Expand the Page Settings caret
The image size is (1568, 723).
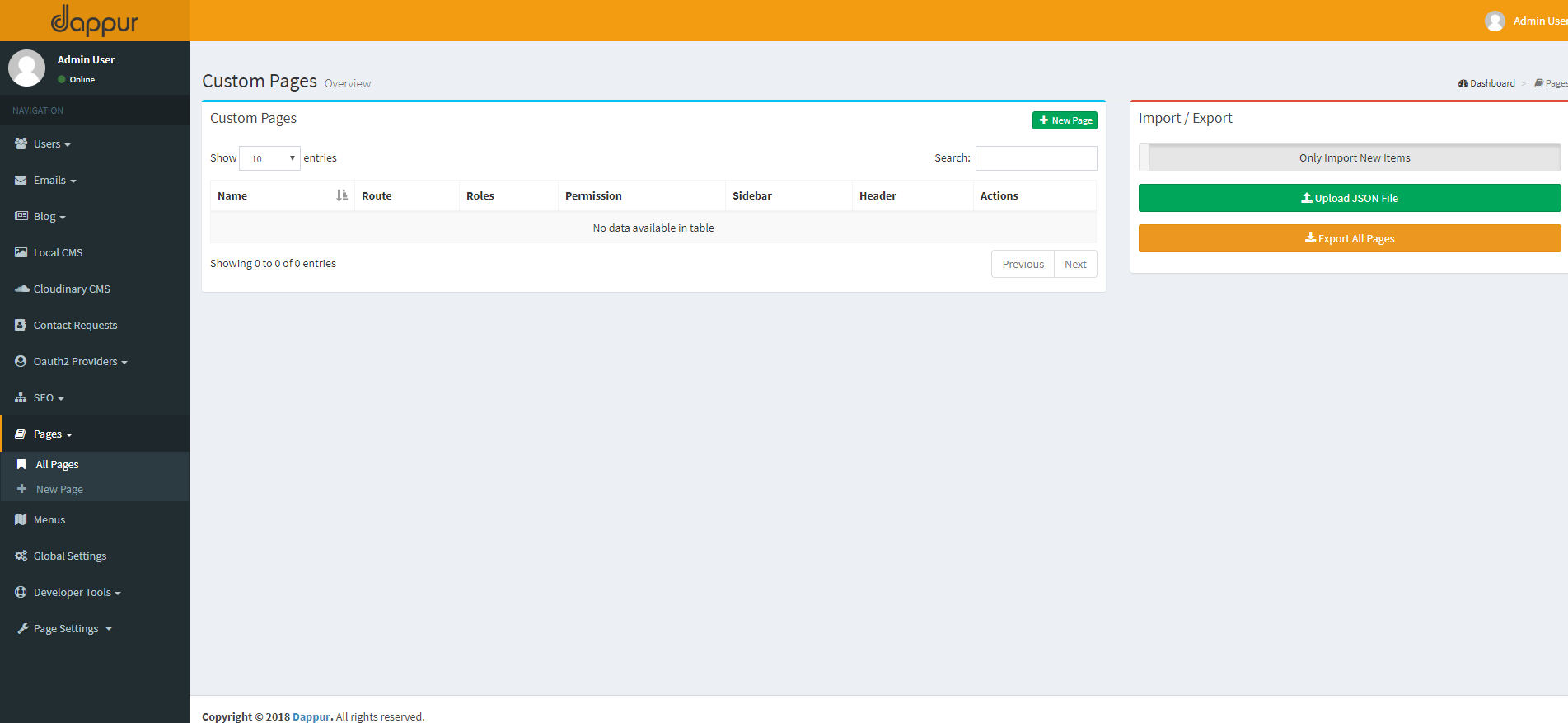pos(109,628)
